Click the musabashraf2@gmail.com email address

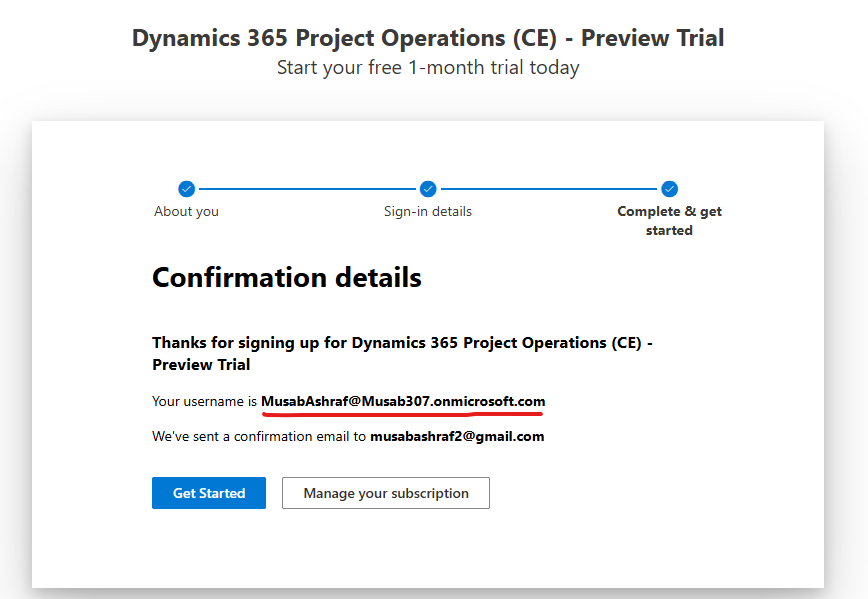[457, 436]
